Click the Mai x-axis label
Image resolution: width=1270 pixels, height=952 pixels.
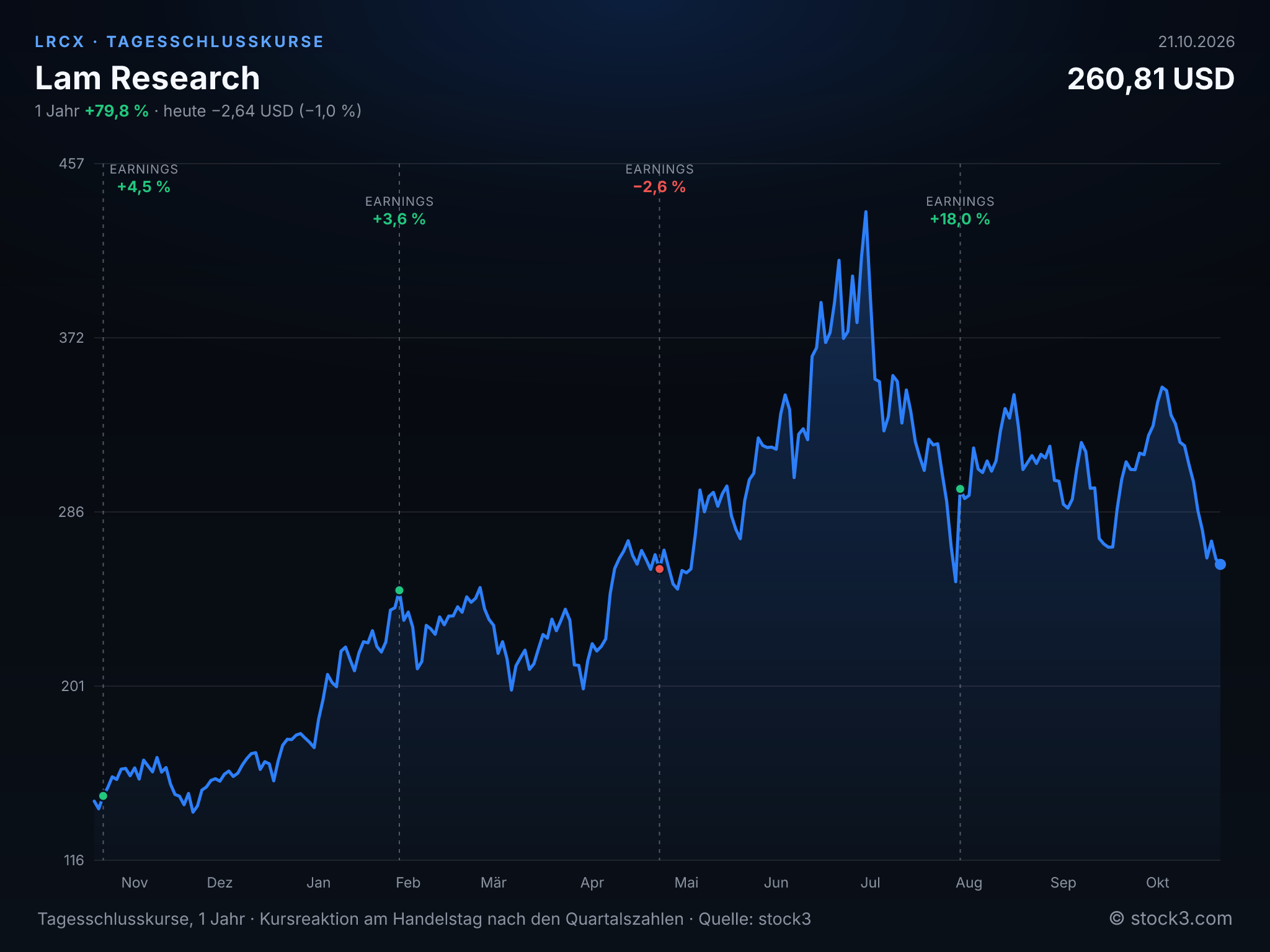point(686,883)
